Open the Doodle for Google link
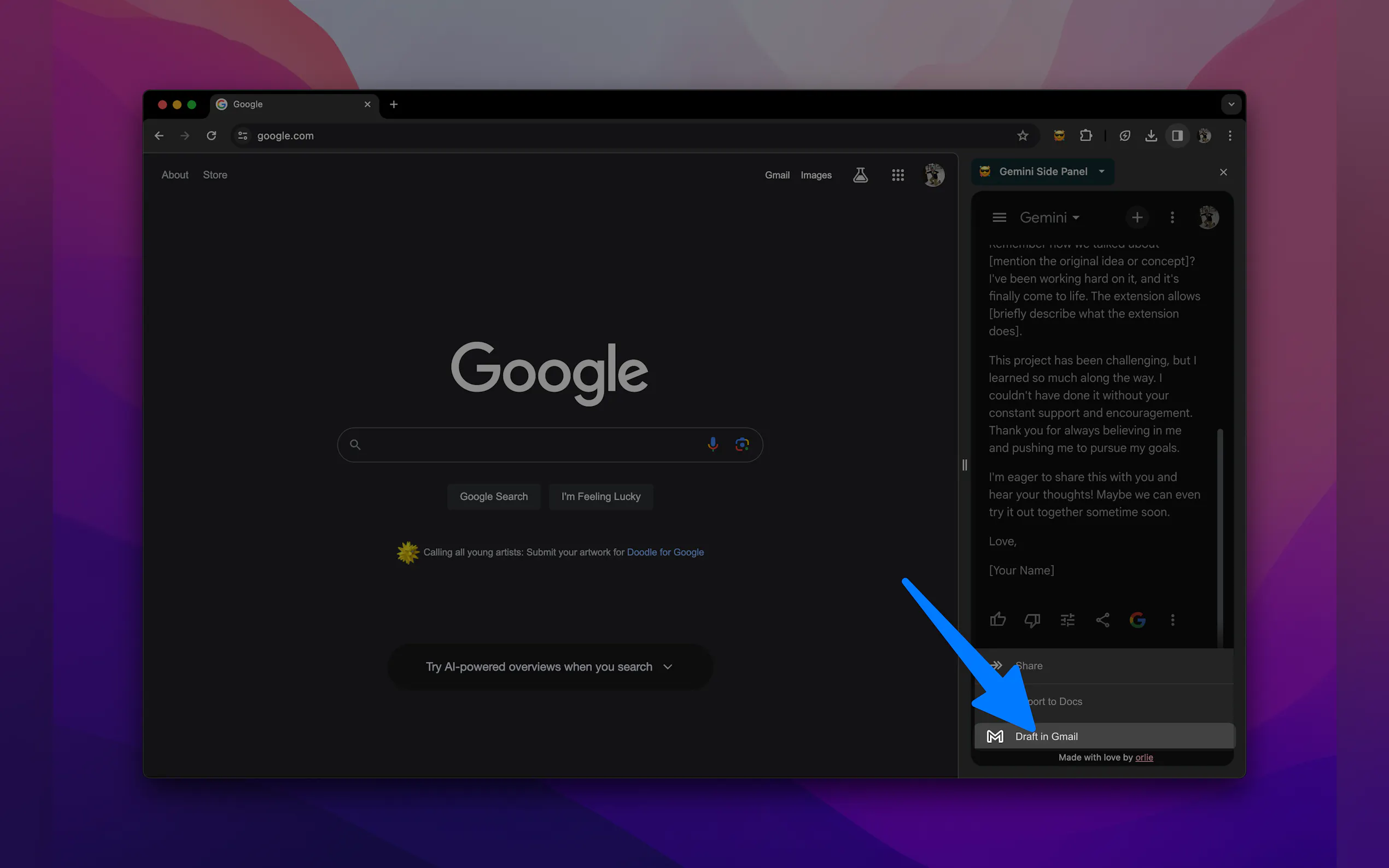This screenshot has height=868, width=1389. (665, 552)
